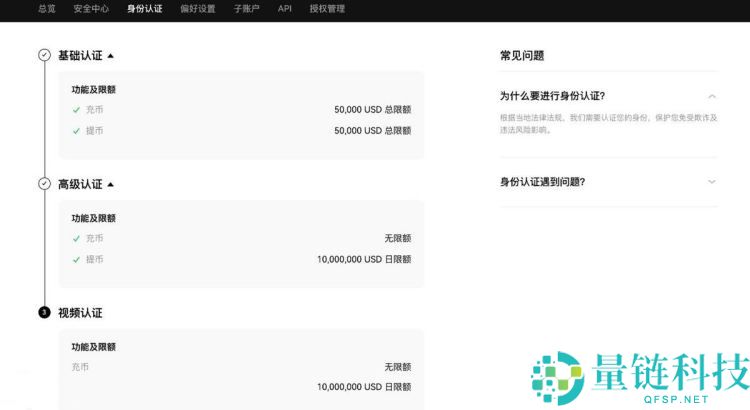Click 无限额 value in 高级认证 card
Screen dimensions: 750x410
tap(398, 238)
